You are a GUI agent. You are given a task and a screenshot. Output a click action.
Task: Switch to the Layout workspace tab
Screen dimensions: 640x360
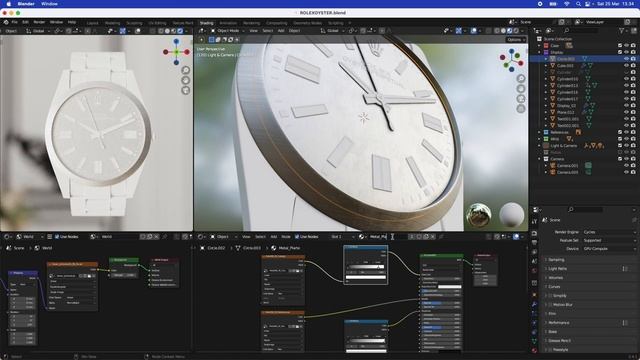point(92,23)
